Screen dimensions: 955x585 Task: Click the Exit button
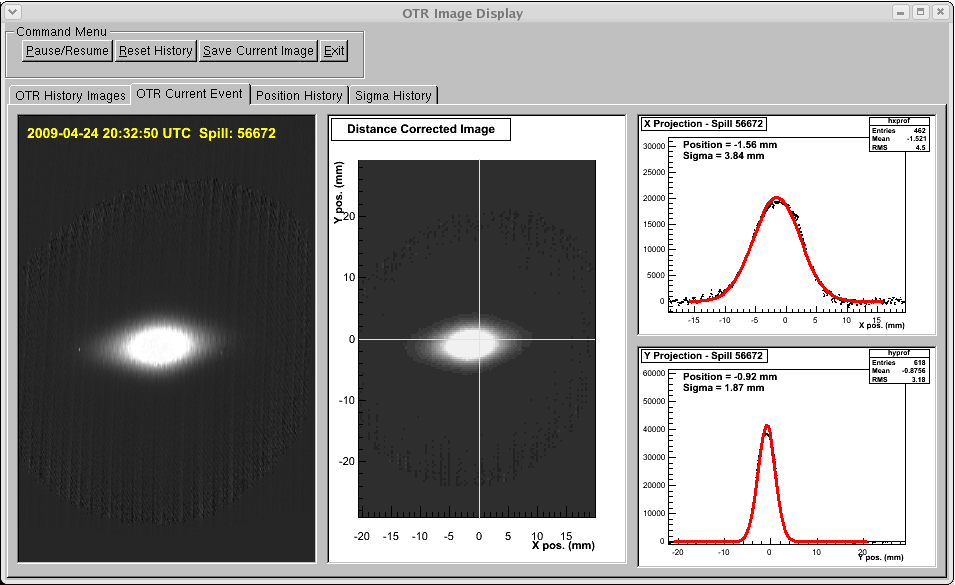[x=334, y=51]
